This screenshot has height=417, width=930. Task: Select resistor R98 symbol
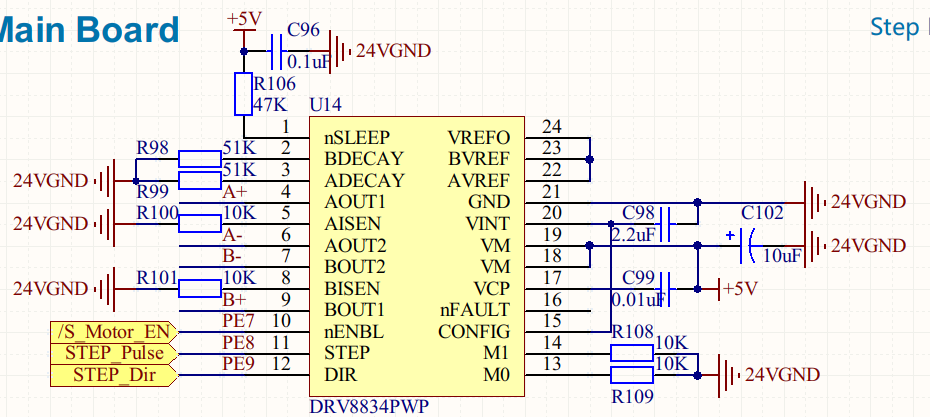point(200,158)
